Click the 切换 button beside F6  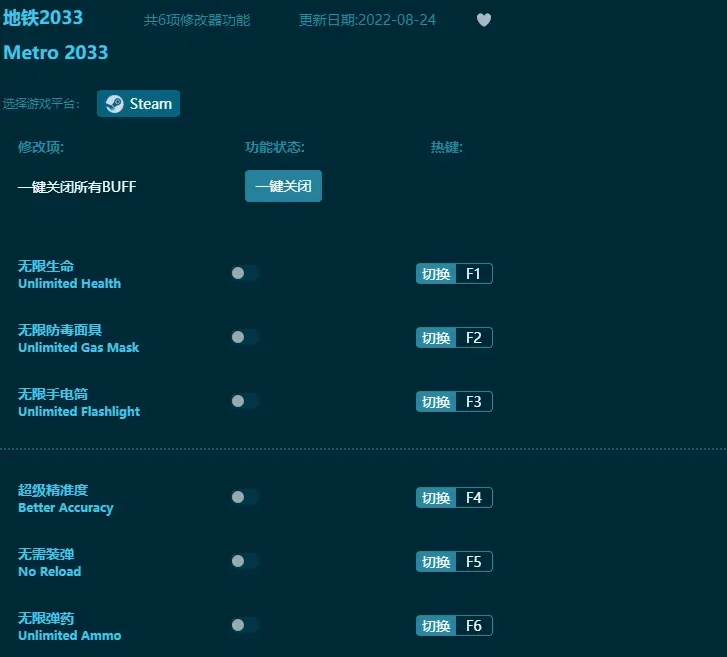(436, 625)
